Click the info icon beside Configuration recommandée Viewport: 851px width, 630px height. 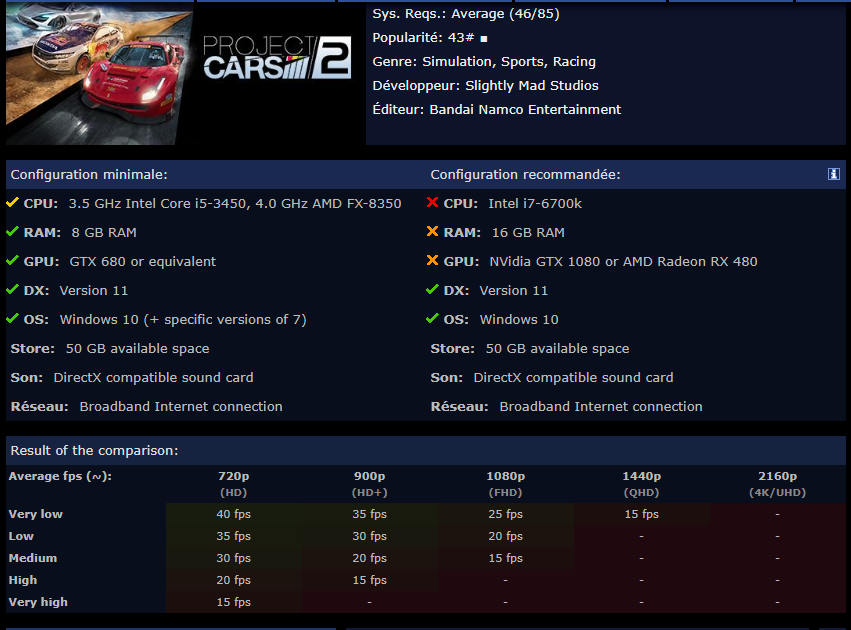(x=834, y=174)
